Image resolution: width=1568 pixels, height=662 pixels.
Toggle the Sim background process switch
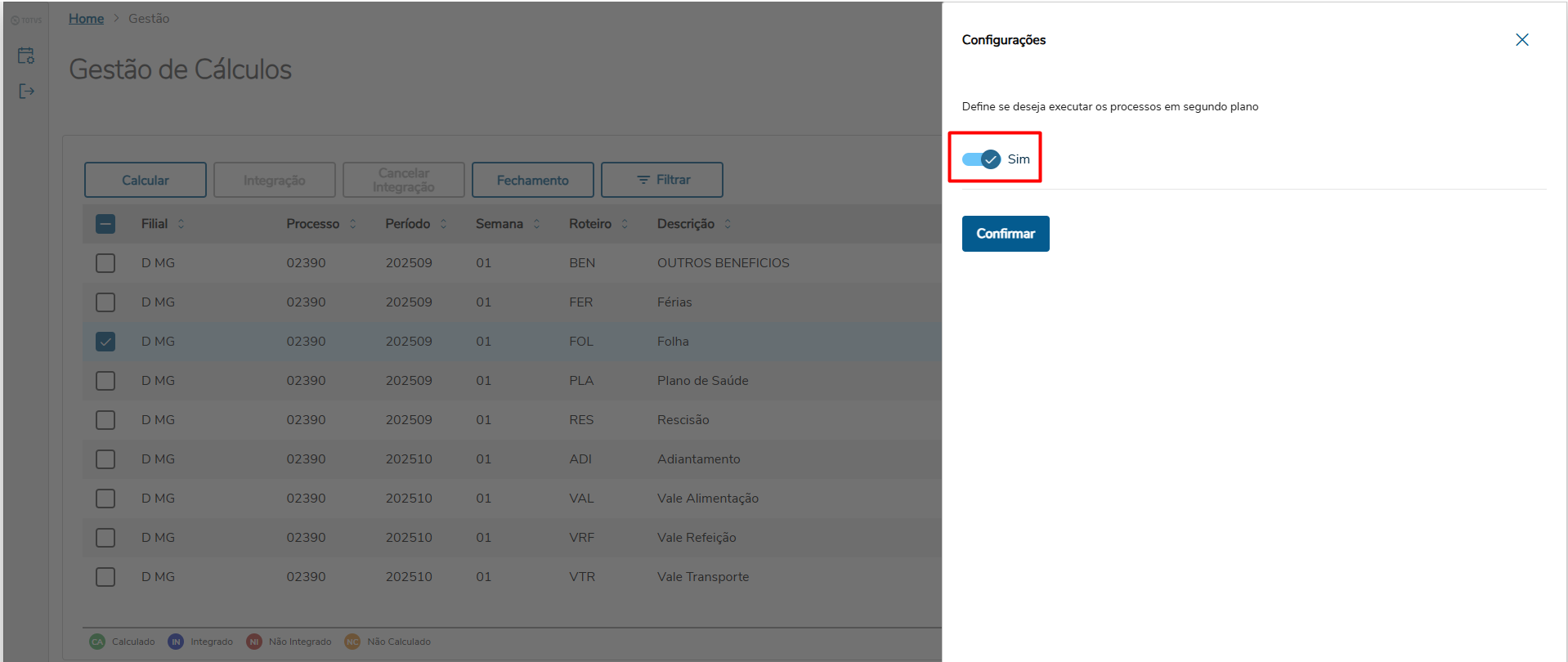[x=981, y=159]
